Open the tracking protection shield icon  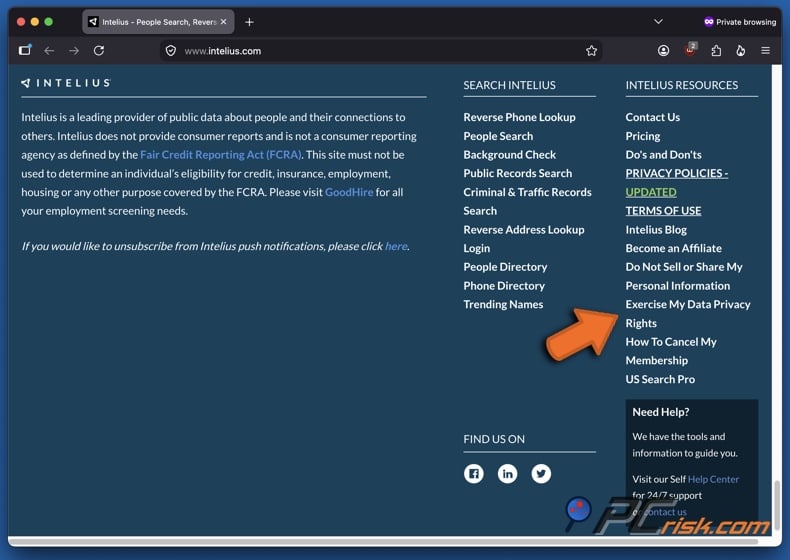(171, 50)
